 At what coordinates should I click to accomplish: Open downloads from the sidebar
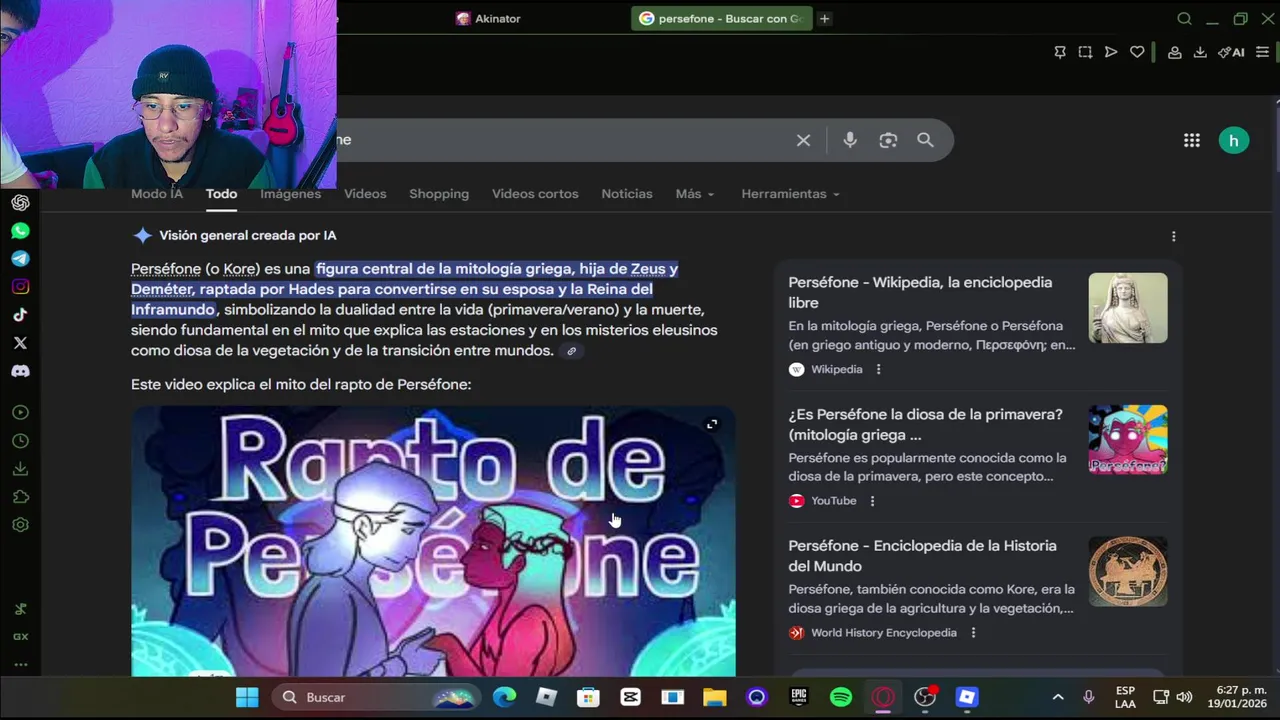point(20,469)
